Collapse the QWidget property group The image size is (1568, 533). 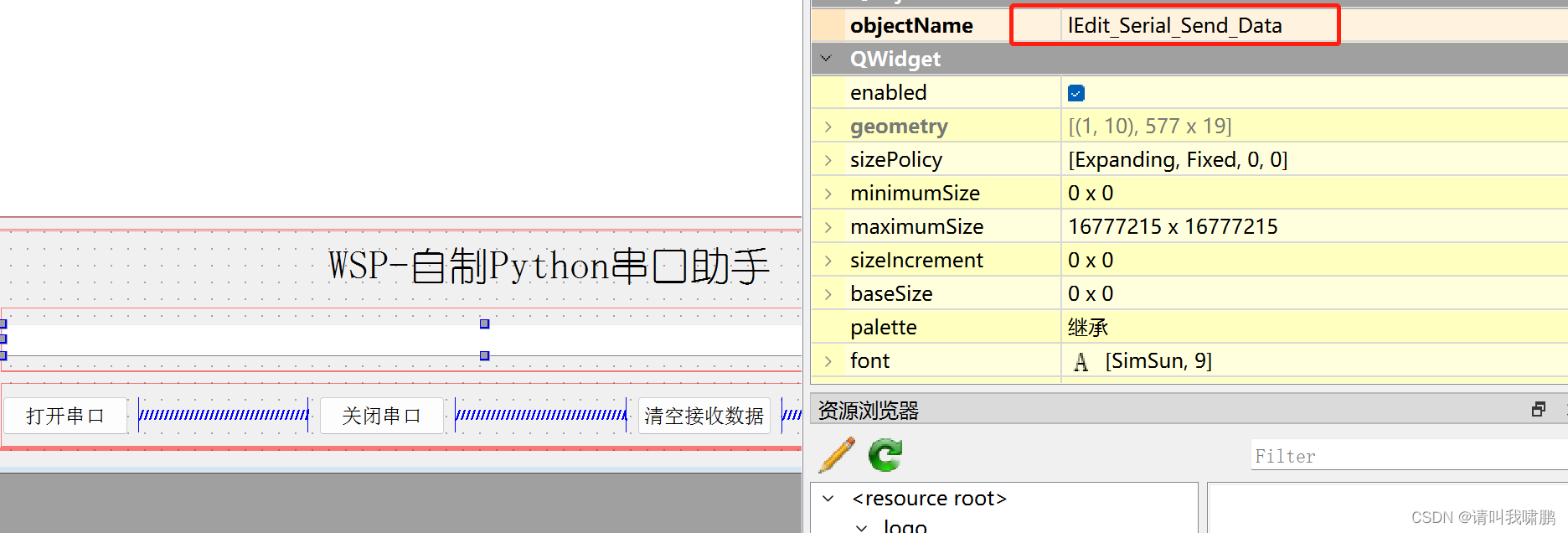pos(827,59)
